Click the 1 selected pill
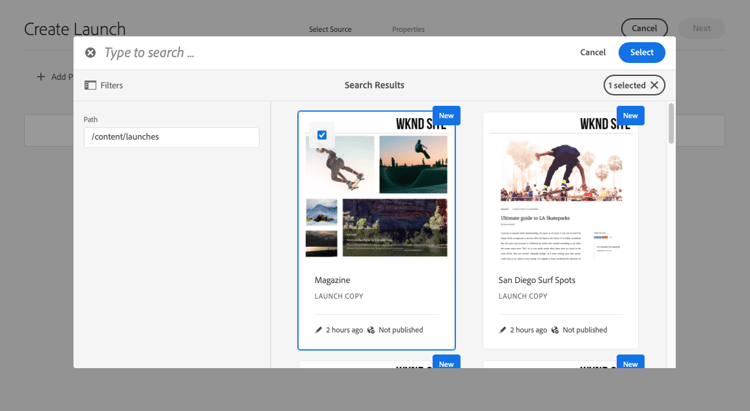The height and width of the screenshot is (411, 750). pyautogui.click(x=634, y=85)
